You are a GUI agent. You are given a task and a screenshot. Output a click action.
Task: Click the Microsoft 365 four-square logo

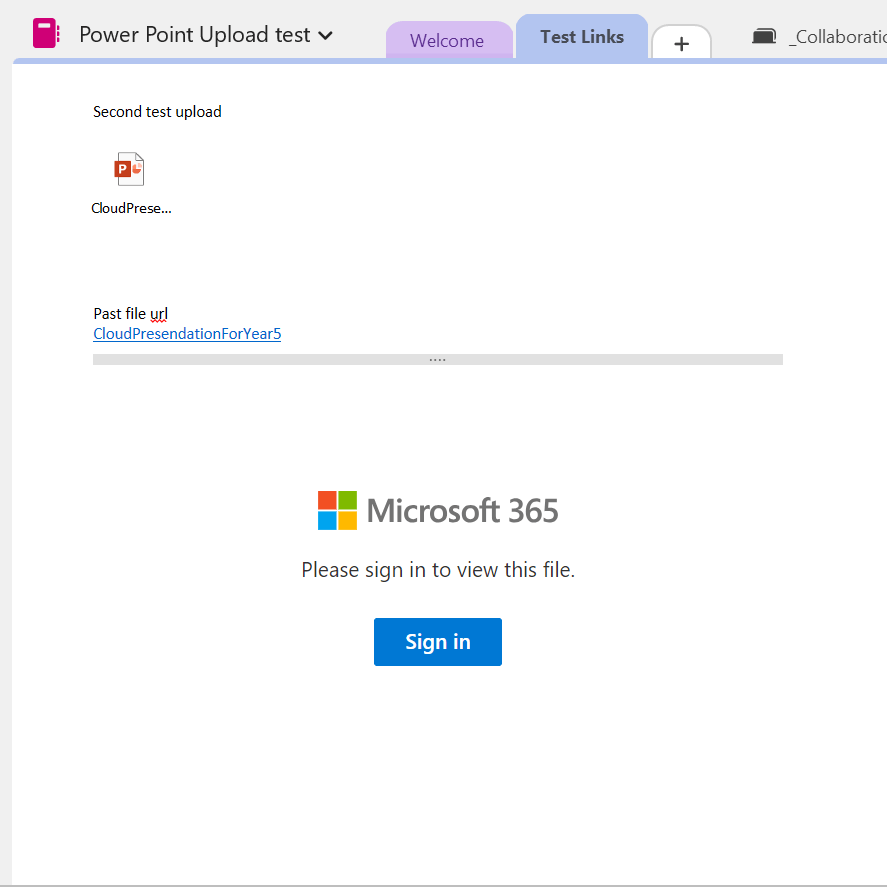(x=337, y=510)
